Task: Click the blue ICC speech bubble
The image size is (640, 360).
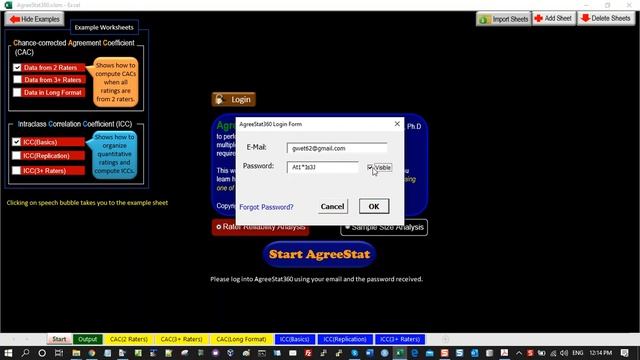Action: 114,154
